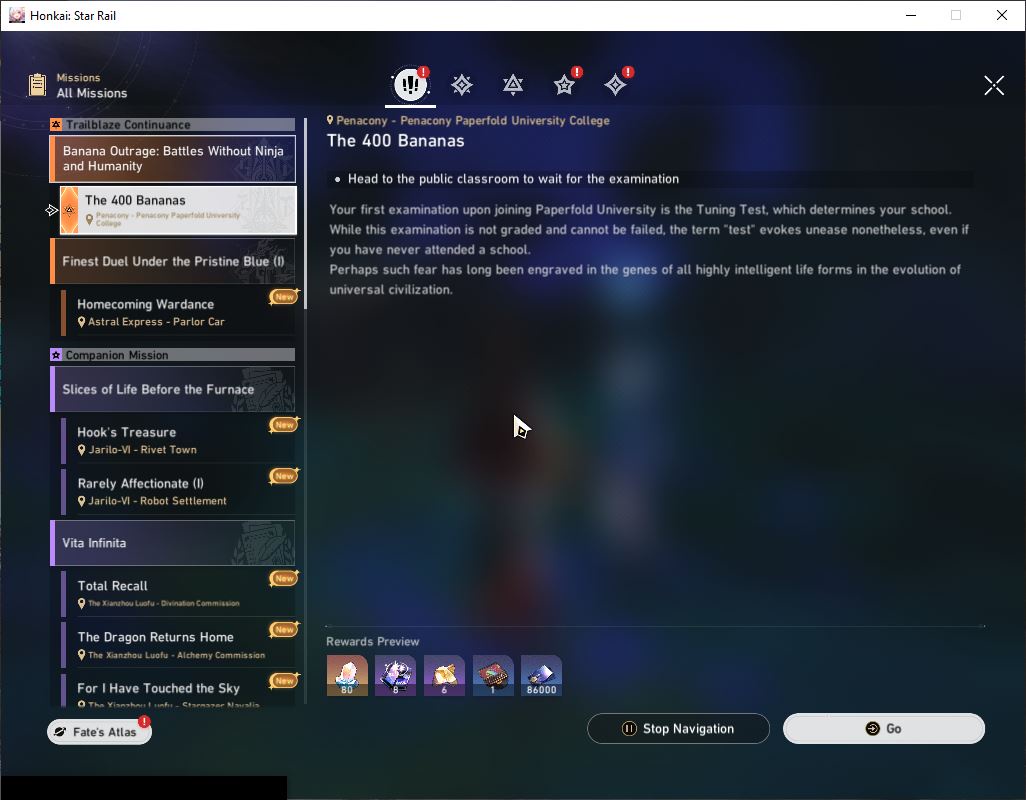Open the Trailblaze Mission filter tab
This screenshot has width=1026, height=800.
pos(462,85)
